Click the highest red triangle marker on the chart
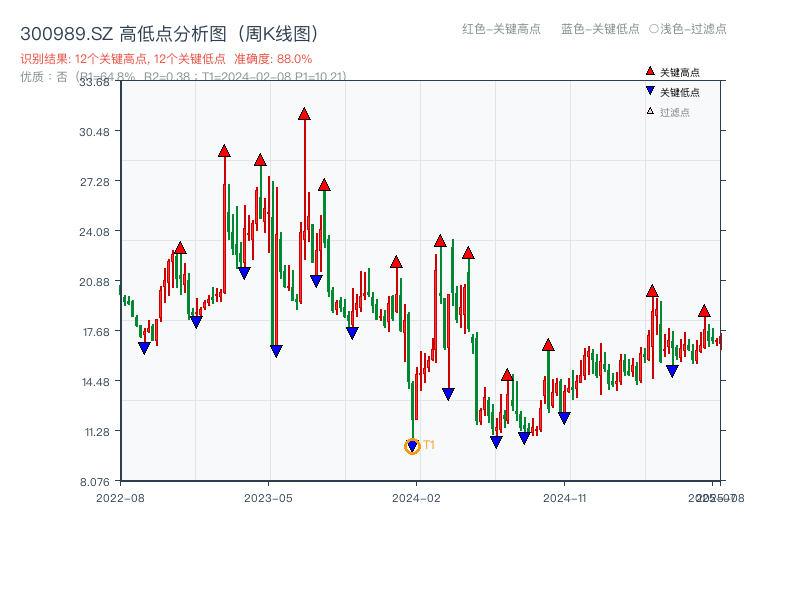 point(303,114)
